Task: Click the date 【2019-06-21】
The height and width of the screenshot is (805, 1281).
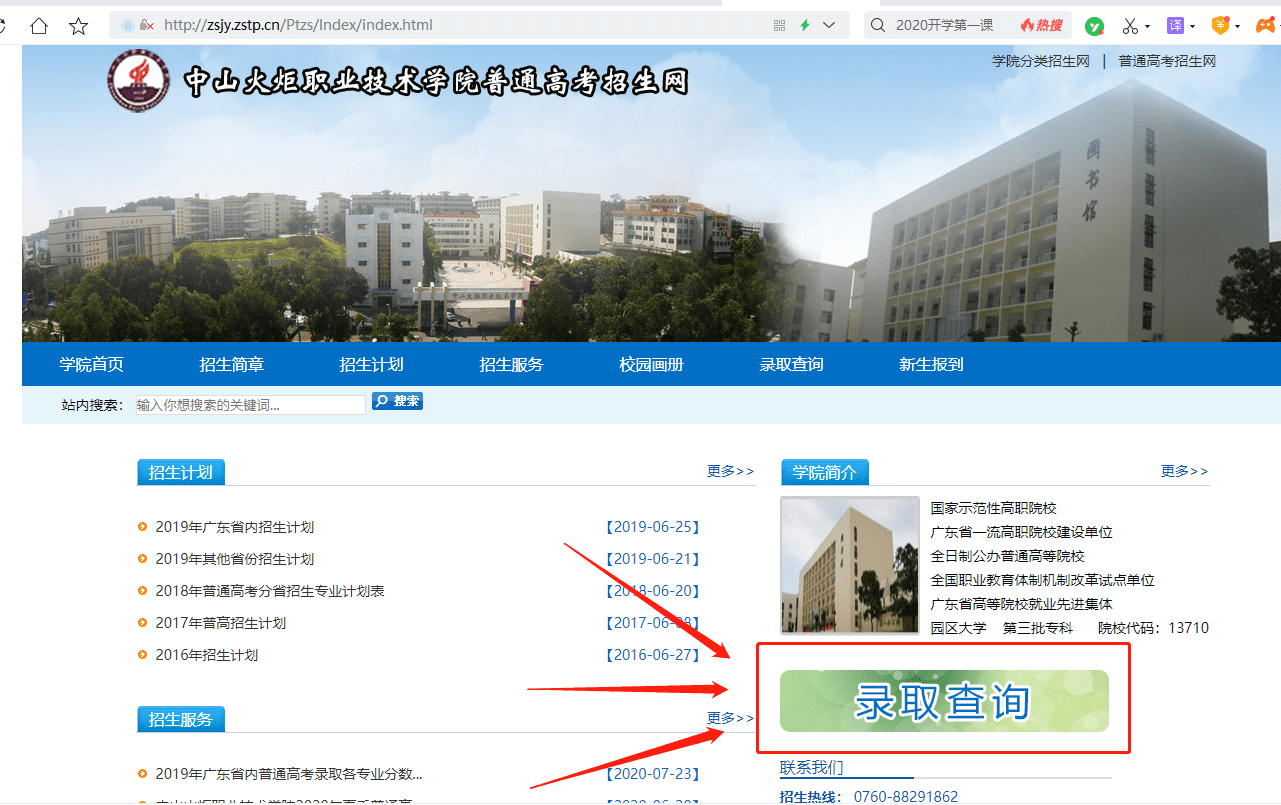Action: click(653, 559)
